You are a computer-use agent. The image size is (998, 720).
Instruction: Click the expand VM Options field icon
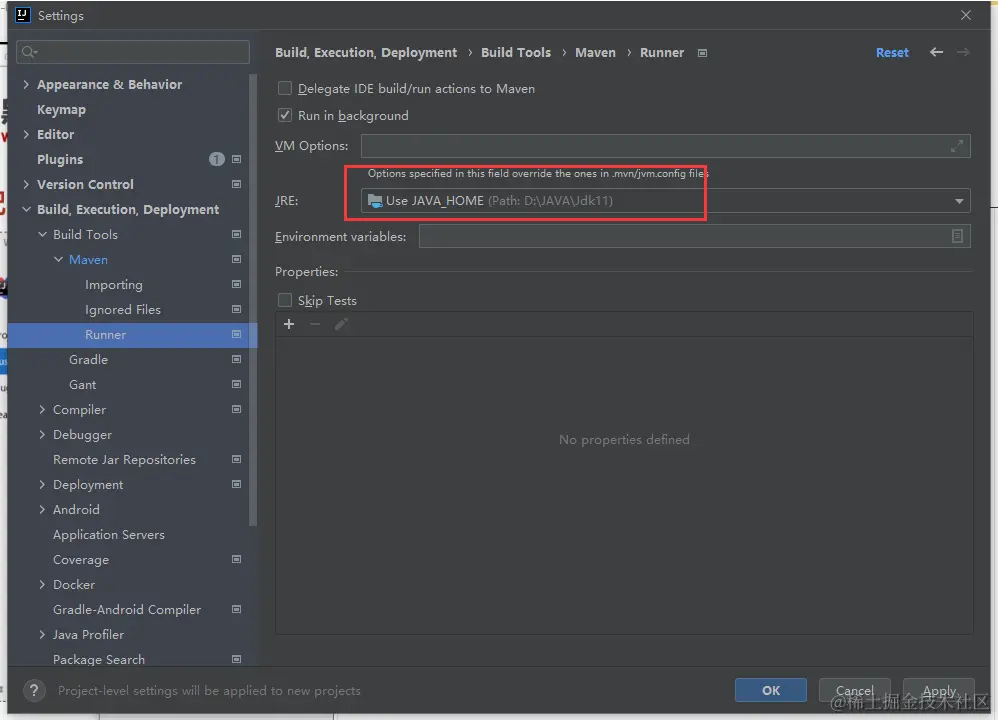click(957, 146)
